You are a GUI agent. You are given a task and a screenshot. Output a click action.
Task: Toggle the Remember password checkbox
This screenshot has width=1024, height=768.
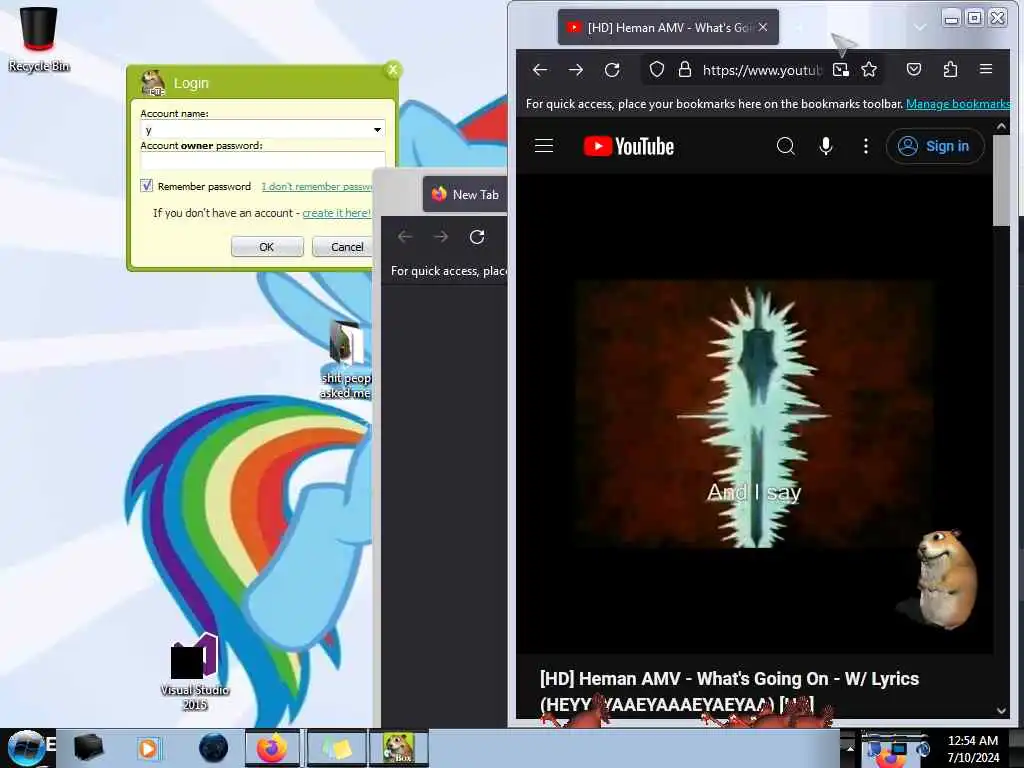pyautogui.click(x=147, y=186)
